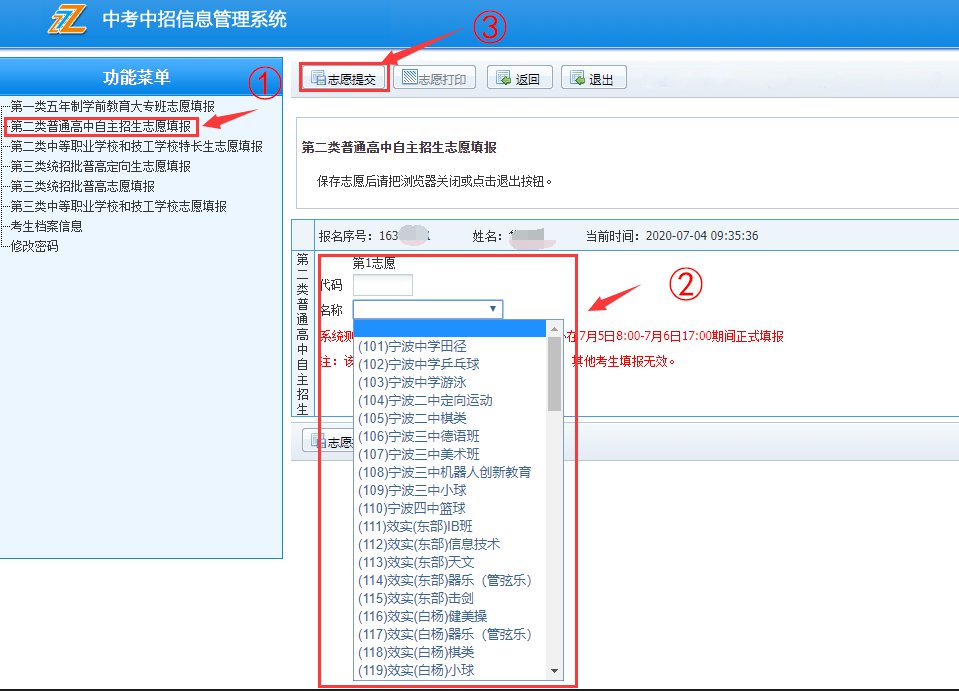Open 第二类普通高中自主招生志愿填报 menu item

(101, 127)
